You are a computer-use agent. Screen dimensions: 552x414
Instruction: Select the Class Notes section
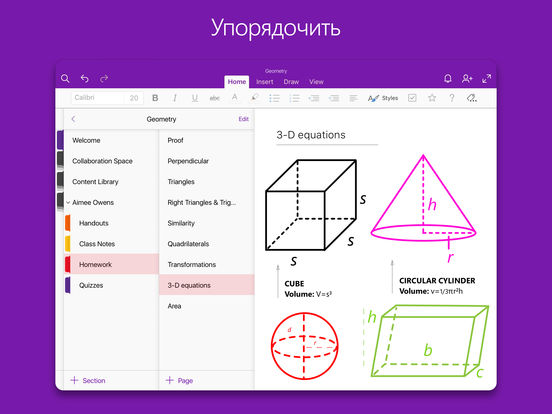tap(111, 244)
